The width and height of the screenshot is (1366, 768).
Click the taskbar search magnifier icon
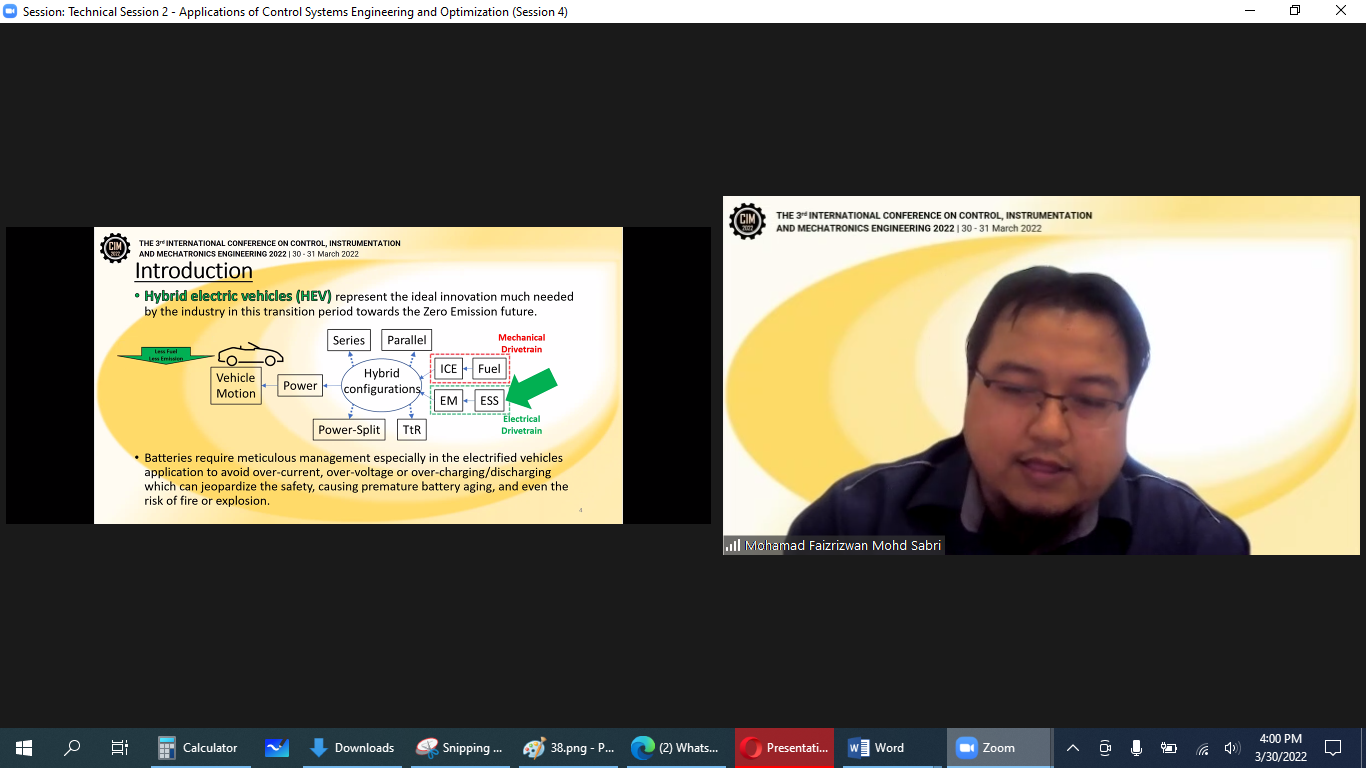(x=72, y=747)
